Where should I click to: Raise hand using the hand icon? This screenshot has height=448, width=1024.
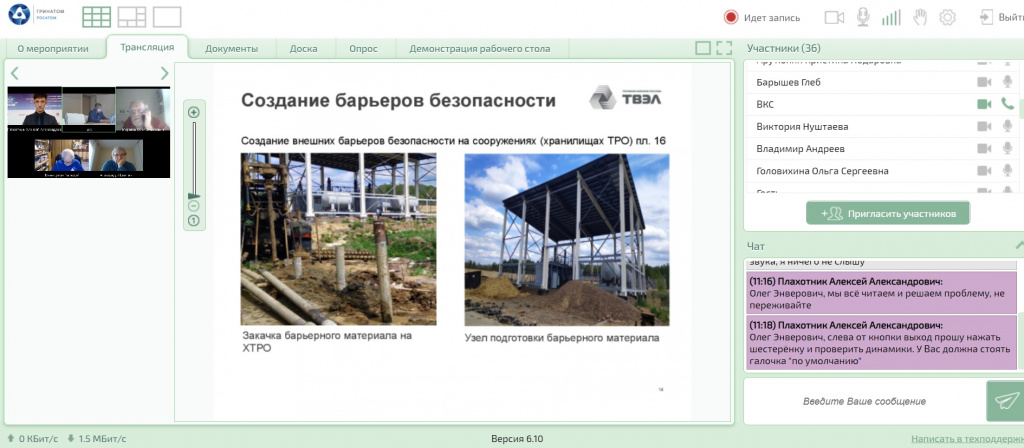[x=920, y=17]
